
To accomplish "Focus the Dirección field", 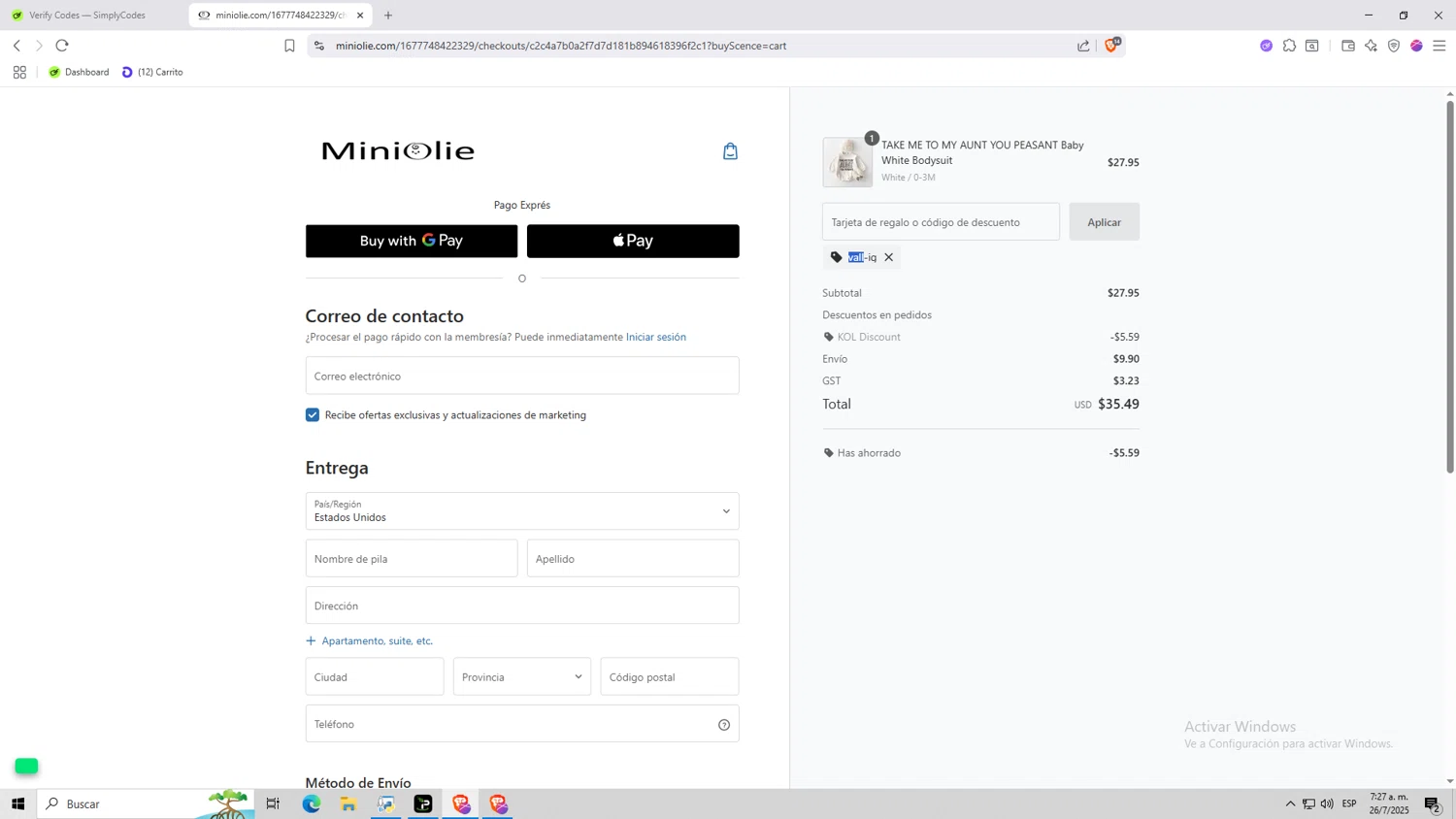I will [x=522, y=606].
